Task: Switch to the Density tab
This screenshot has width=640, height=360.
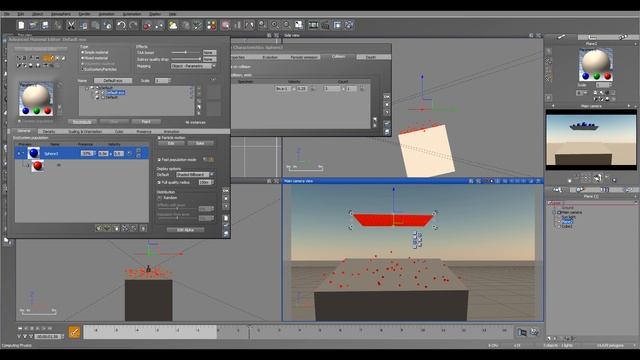Action: [x=49, y=131]
